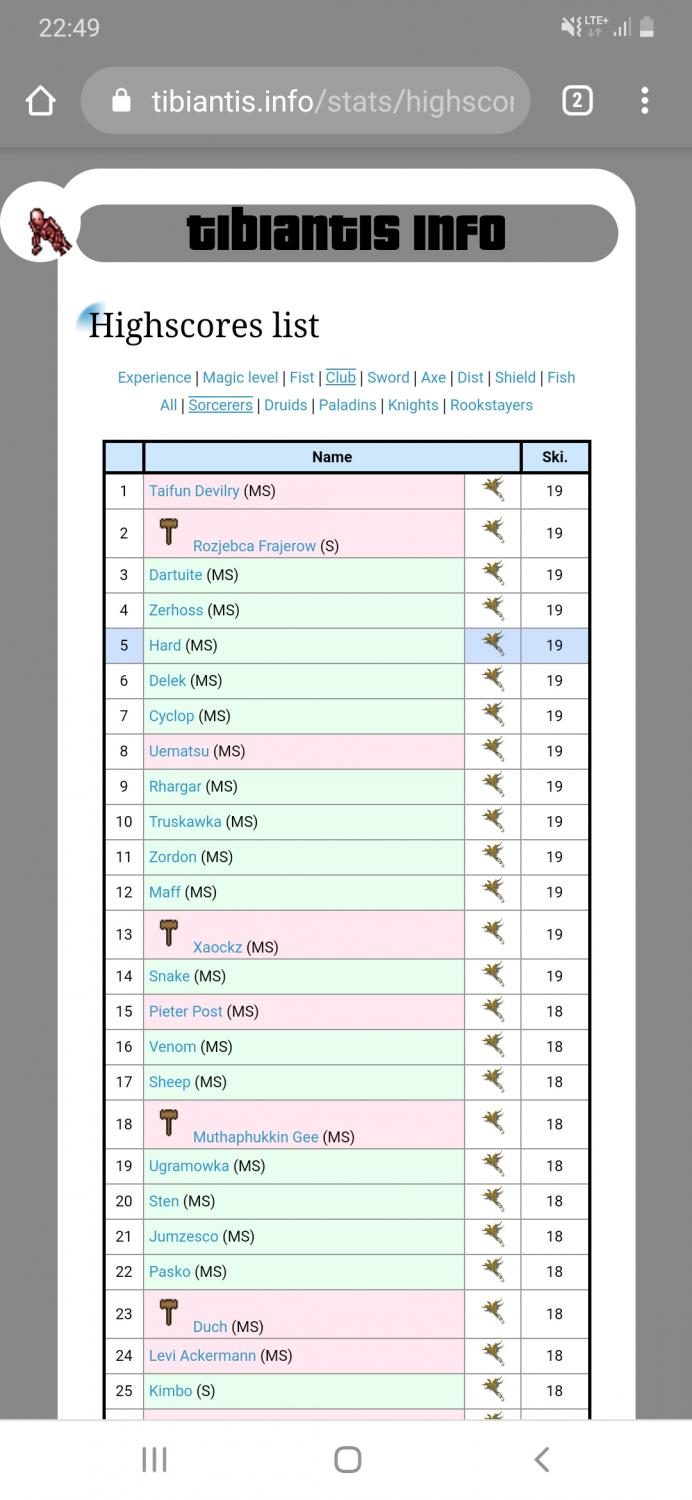Show Rookstayers highscores
Image resolution: width=692 pixels, height=1500 pixels.
[491, 405]
